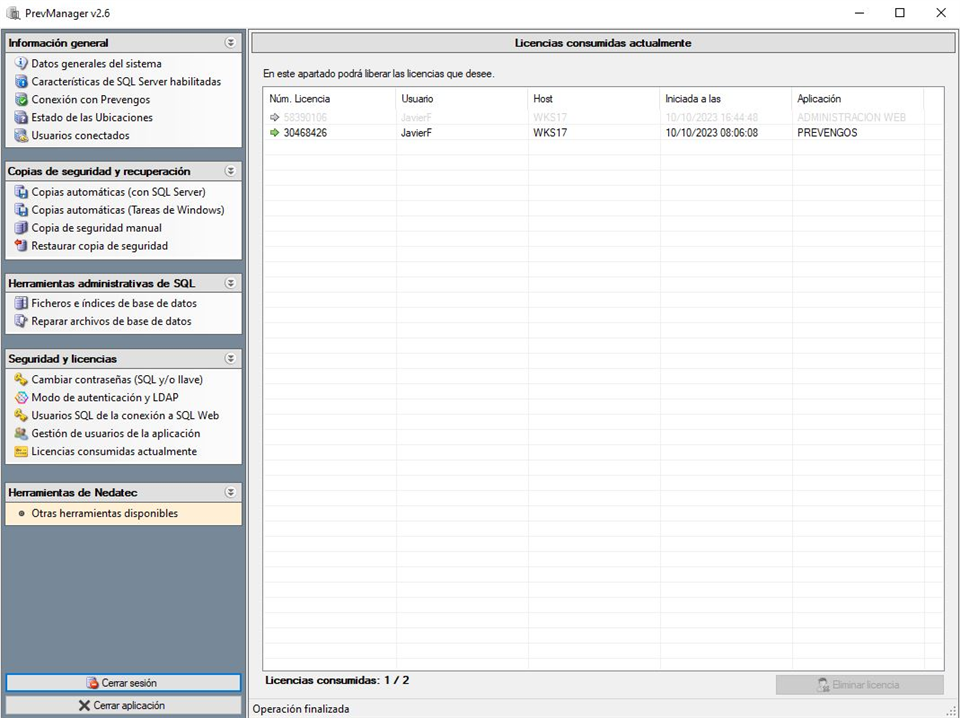Click the Restaurar copia de seguridad icon

tap(21, 246)
